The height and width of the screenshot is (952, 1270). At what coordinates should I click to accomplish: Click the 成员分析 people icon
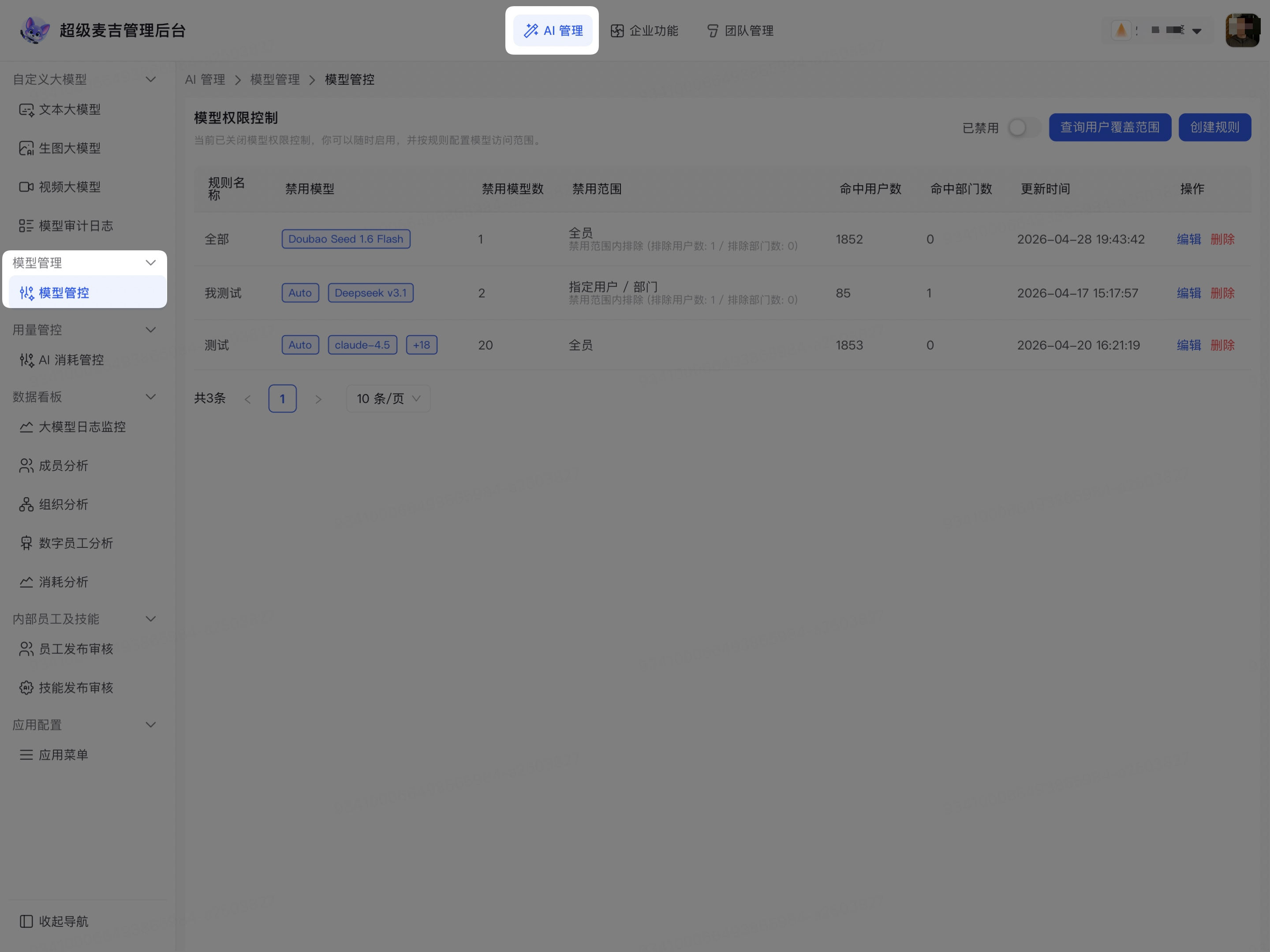[26, 466]
